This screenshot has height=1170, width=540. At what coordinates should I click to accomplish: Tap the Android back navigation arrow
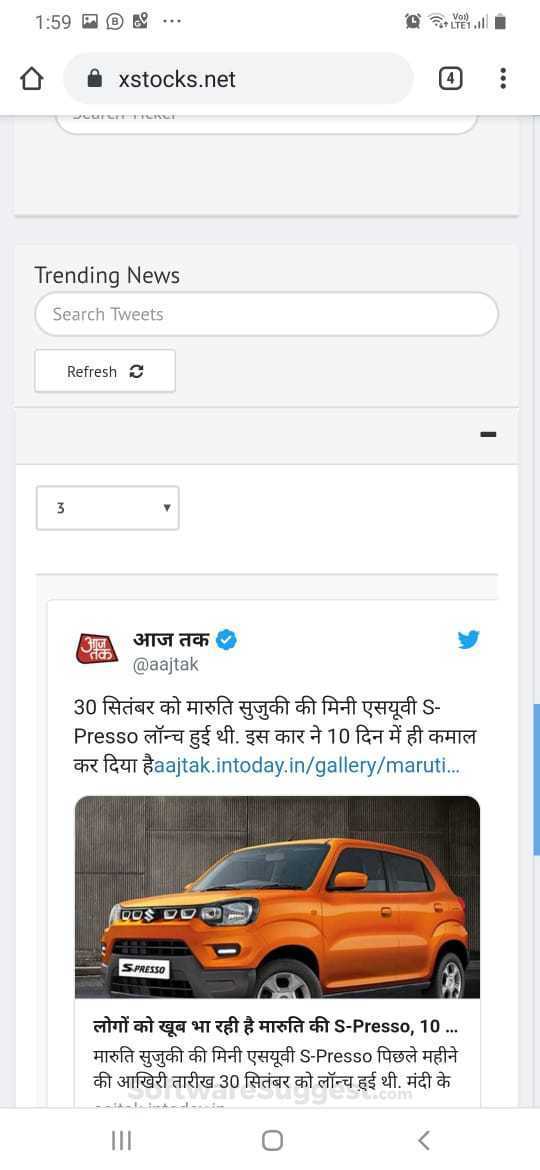coord(423,1139)
